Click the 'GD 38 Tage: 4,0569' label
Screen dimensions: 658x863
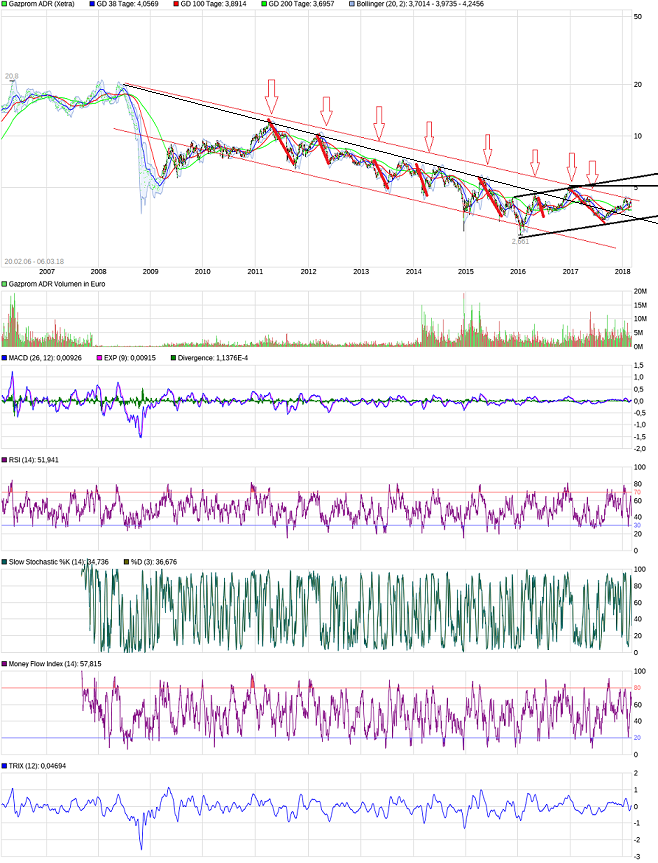[x=128, y=4]
